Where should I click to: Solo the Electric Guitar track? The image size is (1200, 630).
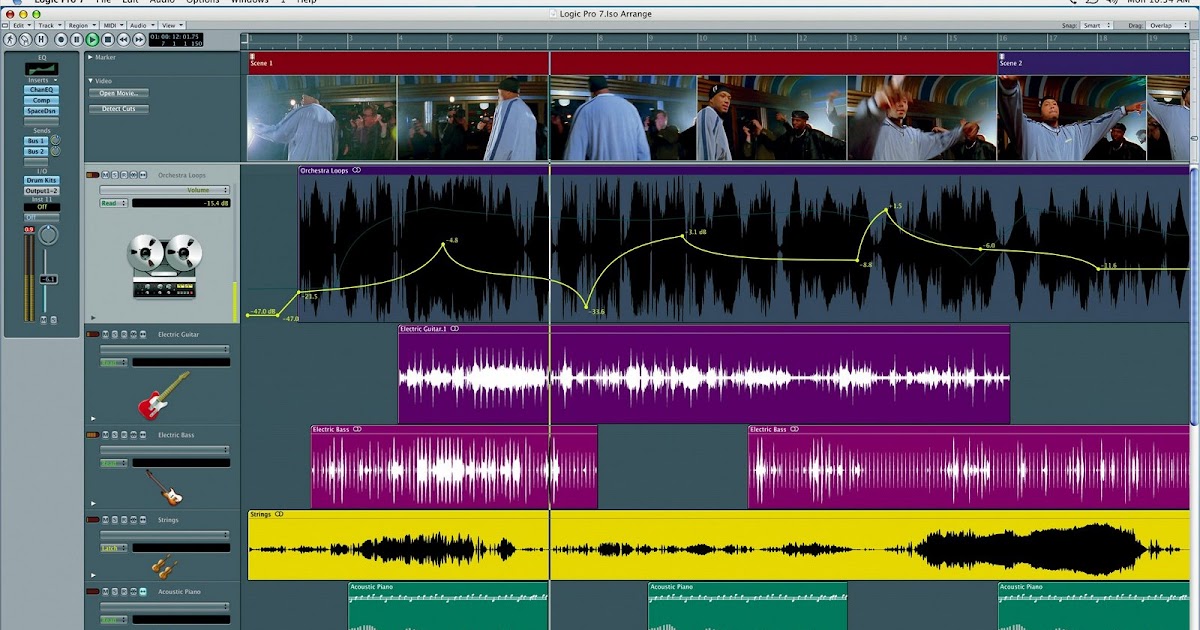click(x=114, y=334)
